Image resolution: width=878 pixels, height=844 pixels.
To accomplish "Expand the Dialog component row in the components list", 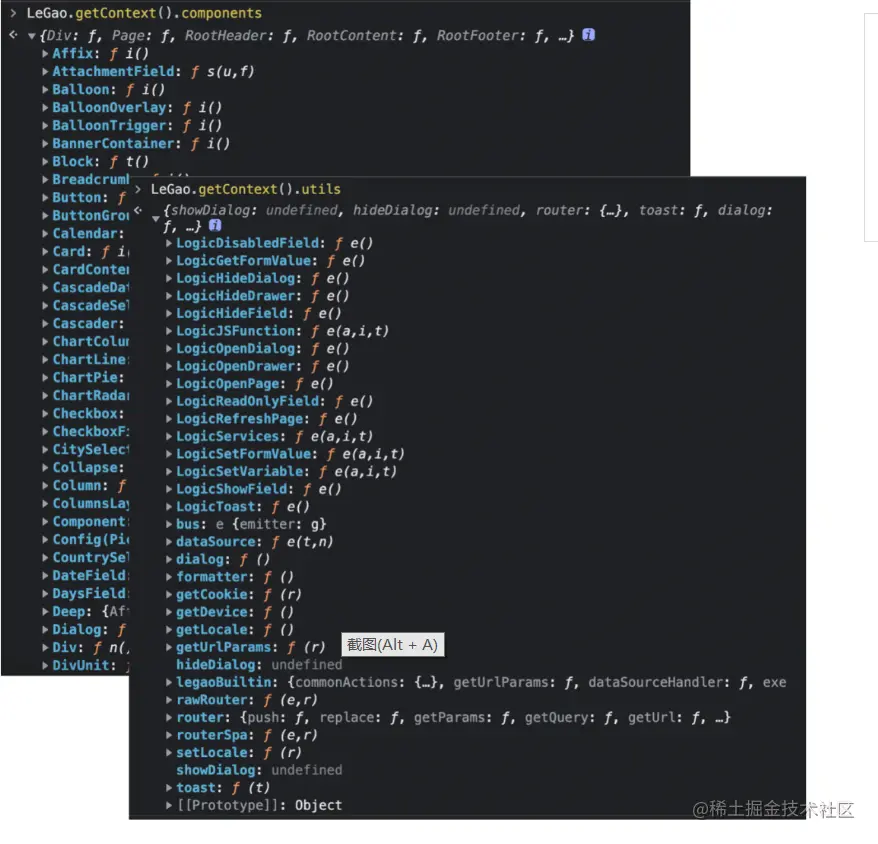I will [x=45, y=629].
